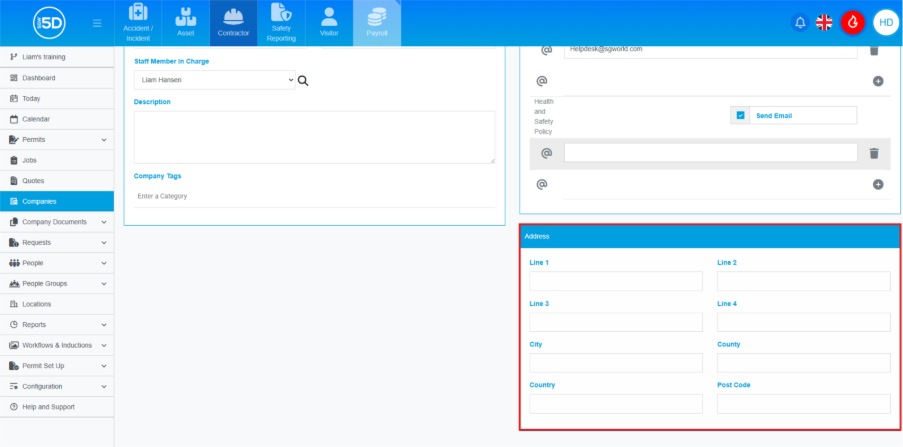903x447 pixels.
Task: Click the Post Code input field
Action: [x=803, y=404]
